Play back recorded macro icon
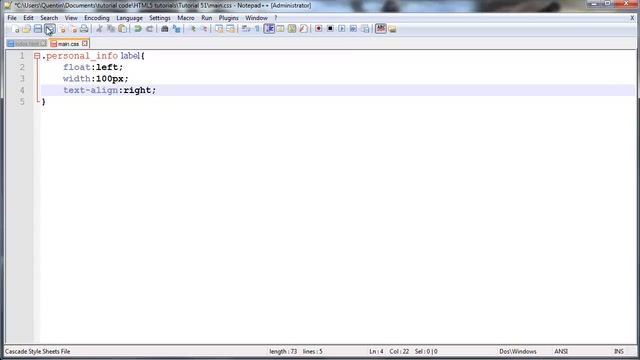640x360 pixels. coord(342,29)
